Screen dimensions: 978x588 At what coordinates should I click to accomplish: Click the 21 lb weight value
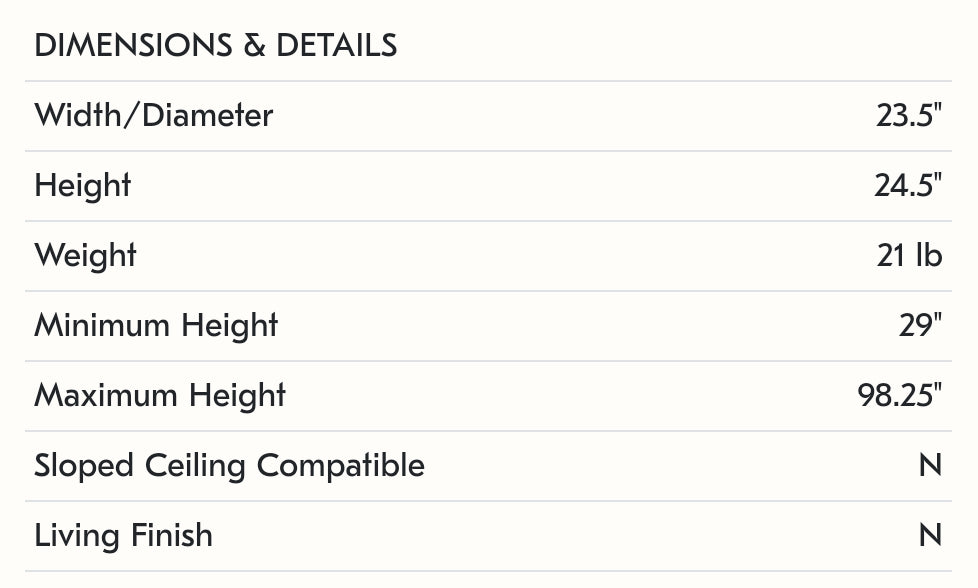909,256
